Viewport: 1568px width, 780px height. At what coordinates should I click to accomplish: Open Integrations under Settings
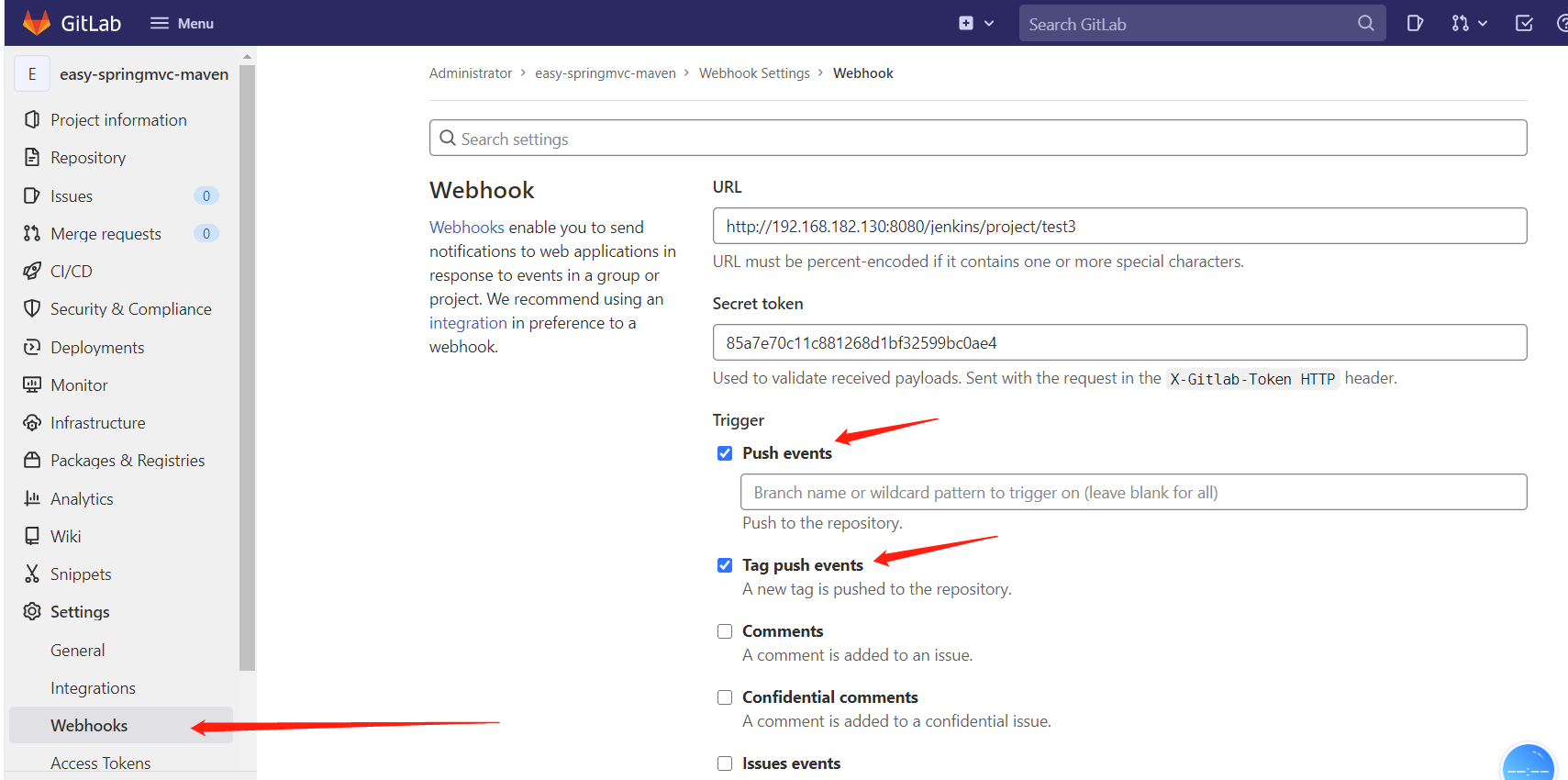click(93, 688)
